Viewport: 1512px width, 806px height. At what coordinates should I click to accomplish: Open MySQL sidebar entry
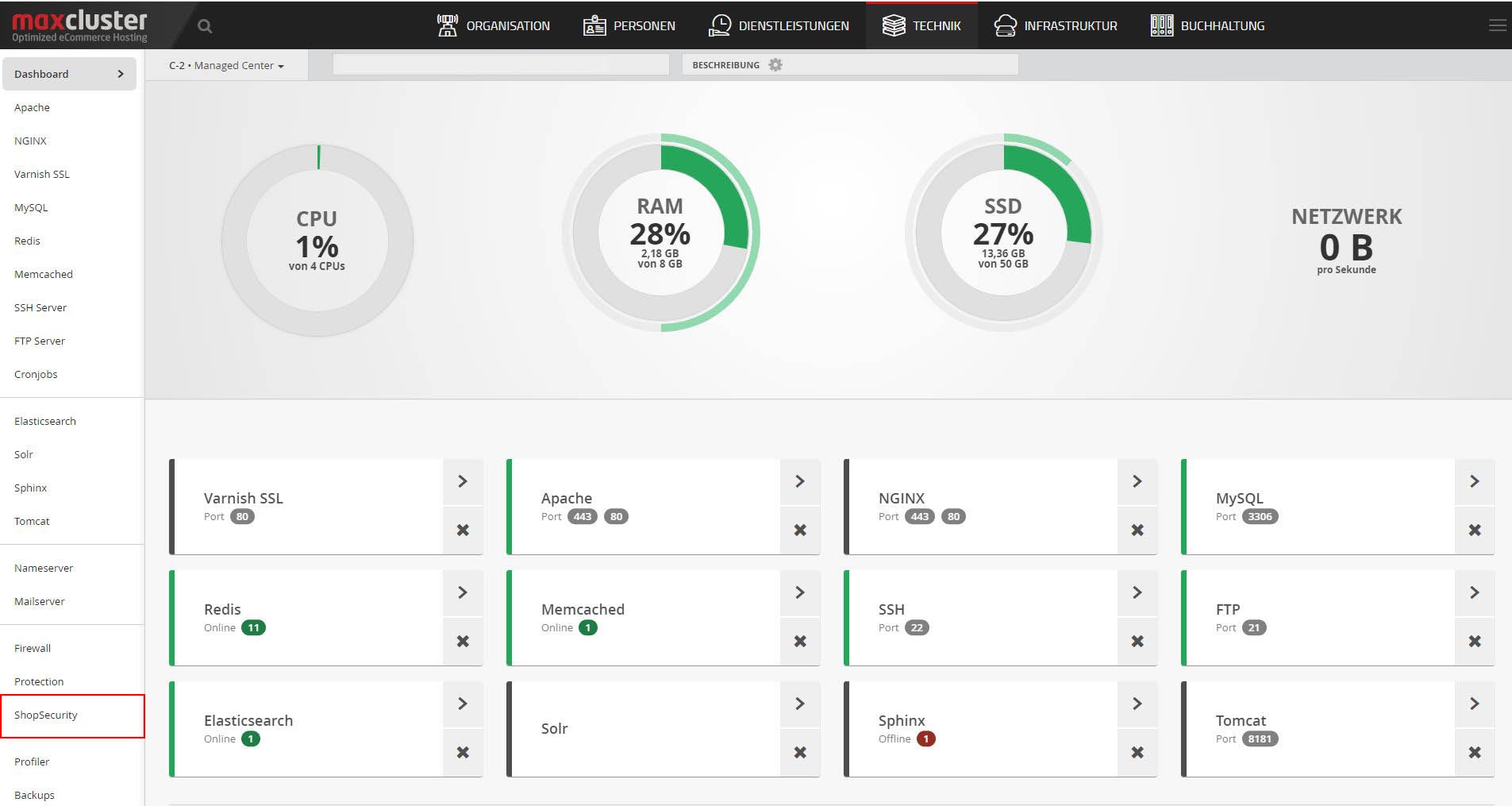pos(31,207)
